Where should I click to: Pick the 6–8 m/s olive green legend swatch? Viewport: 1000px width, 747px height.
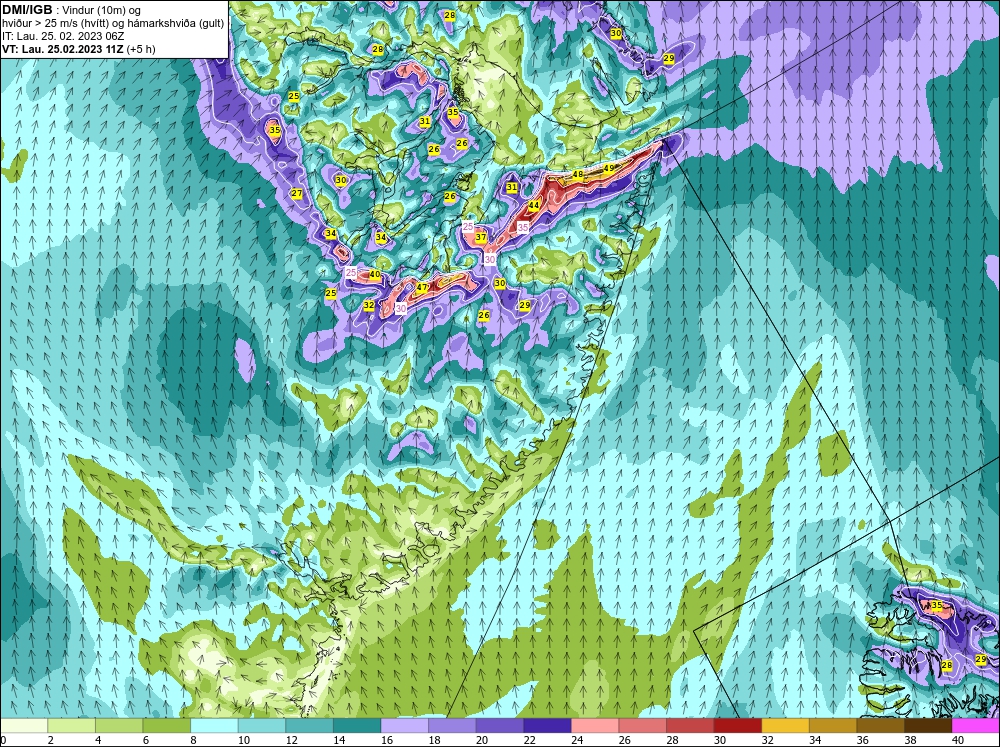(x=166, y=725)
